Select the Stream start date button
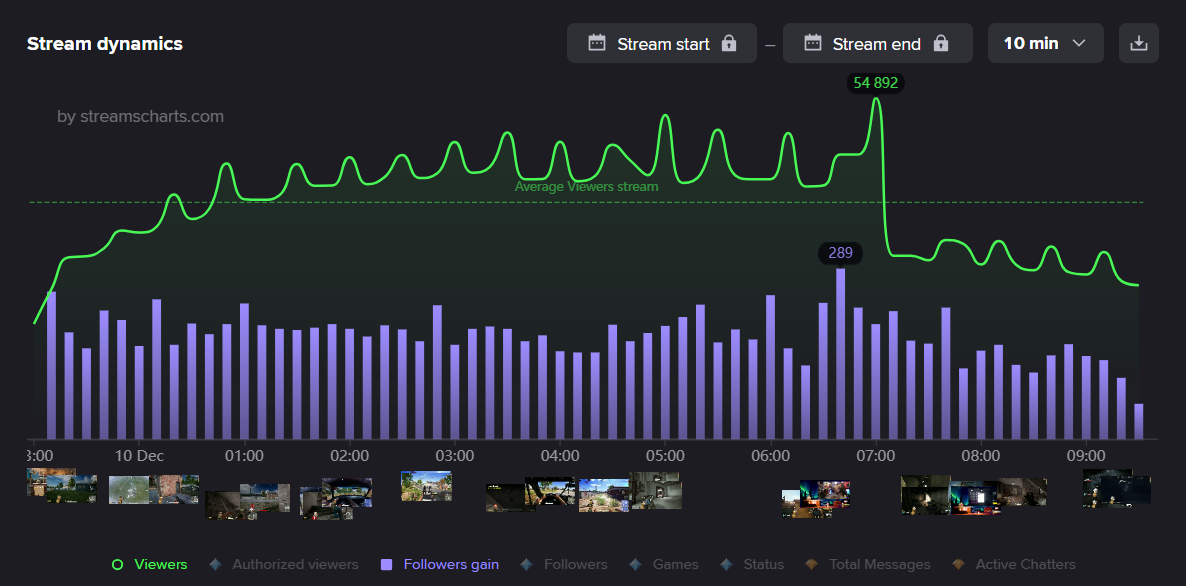The image size is (1186, 586). [x=662, y=43]
